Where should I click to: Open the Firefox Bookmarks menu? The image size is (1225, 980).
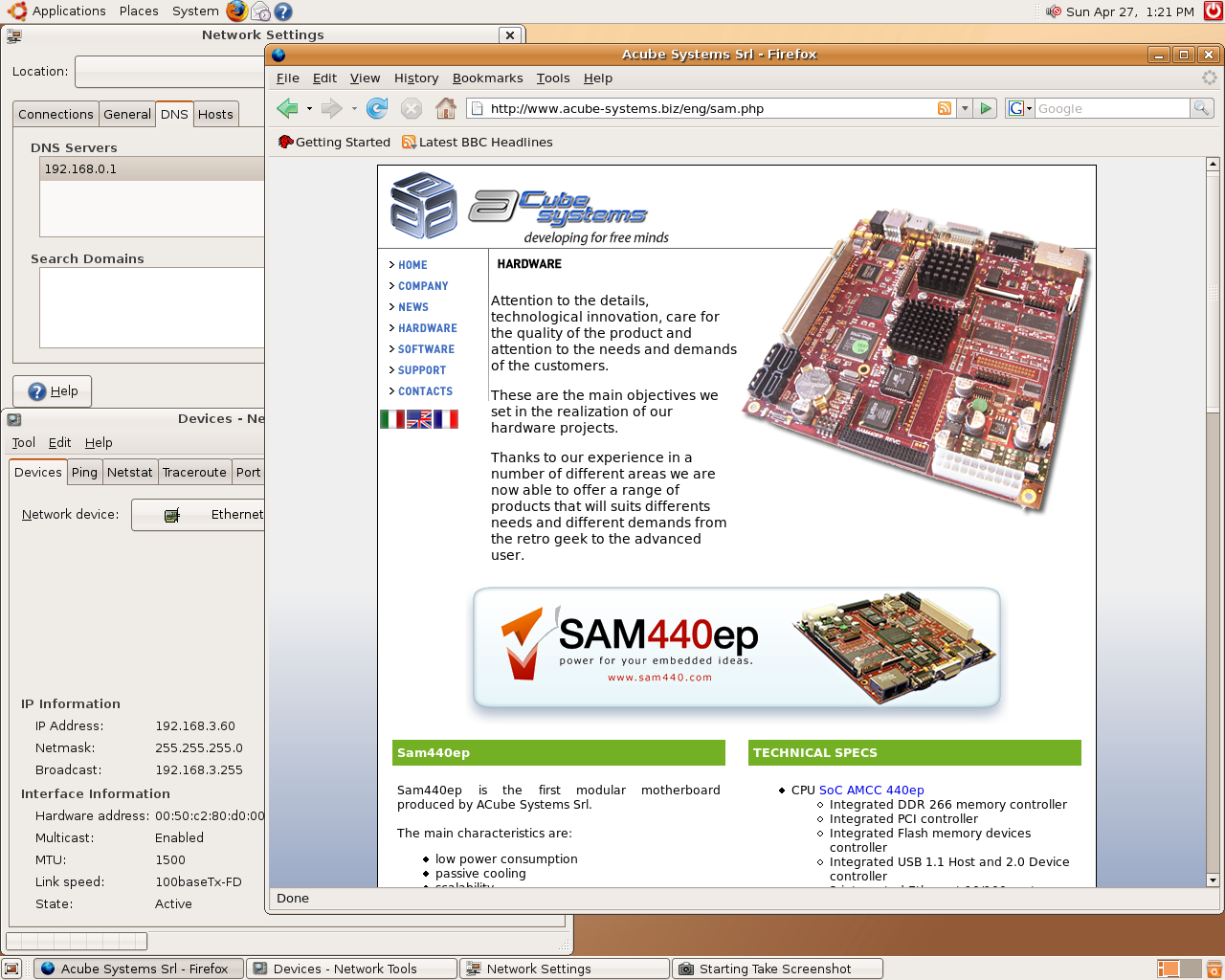coord(488,78)
